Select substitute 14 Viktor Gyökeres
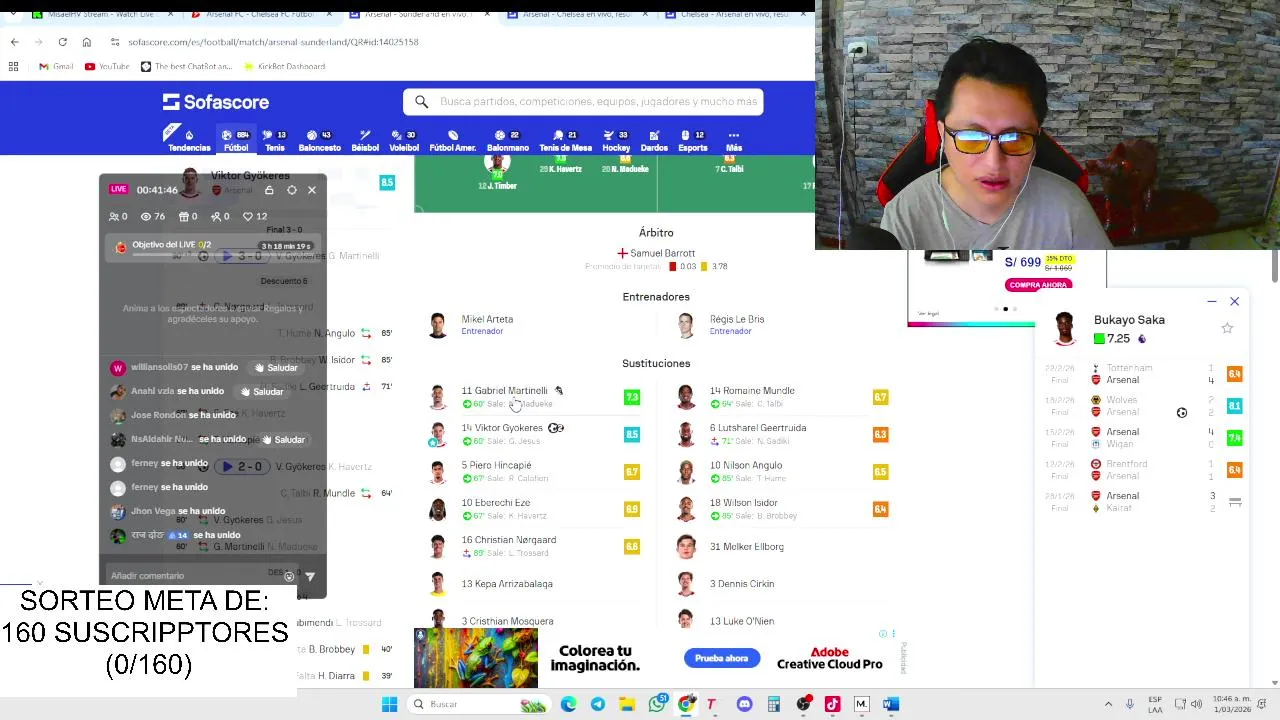Viewport: 1280px width, 720px height. [534, 434]
